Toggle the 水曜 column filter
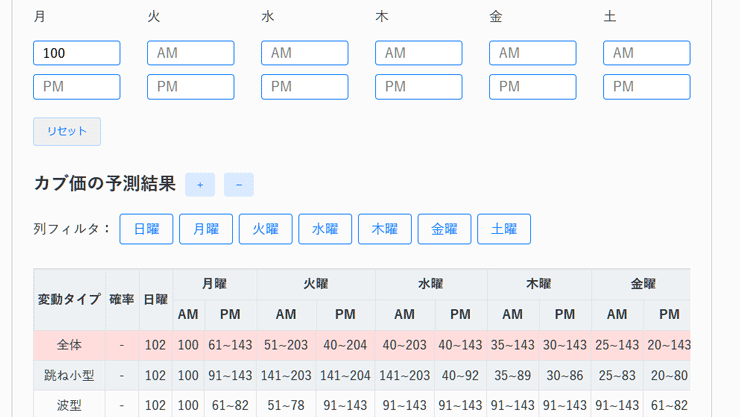Screen dimensions: 740x417 [x=325, y=229]
